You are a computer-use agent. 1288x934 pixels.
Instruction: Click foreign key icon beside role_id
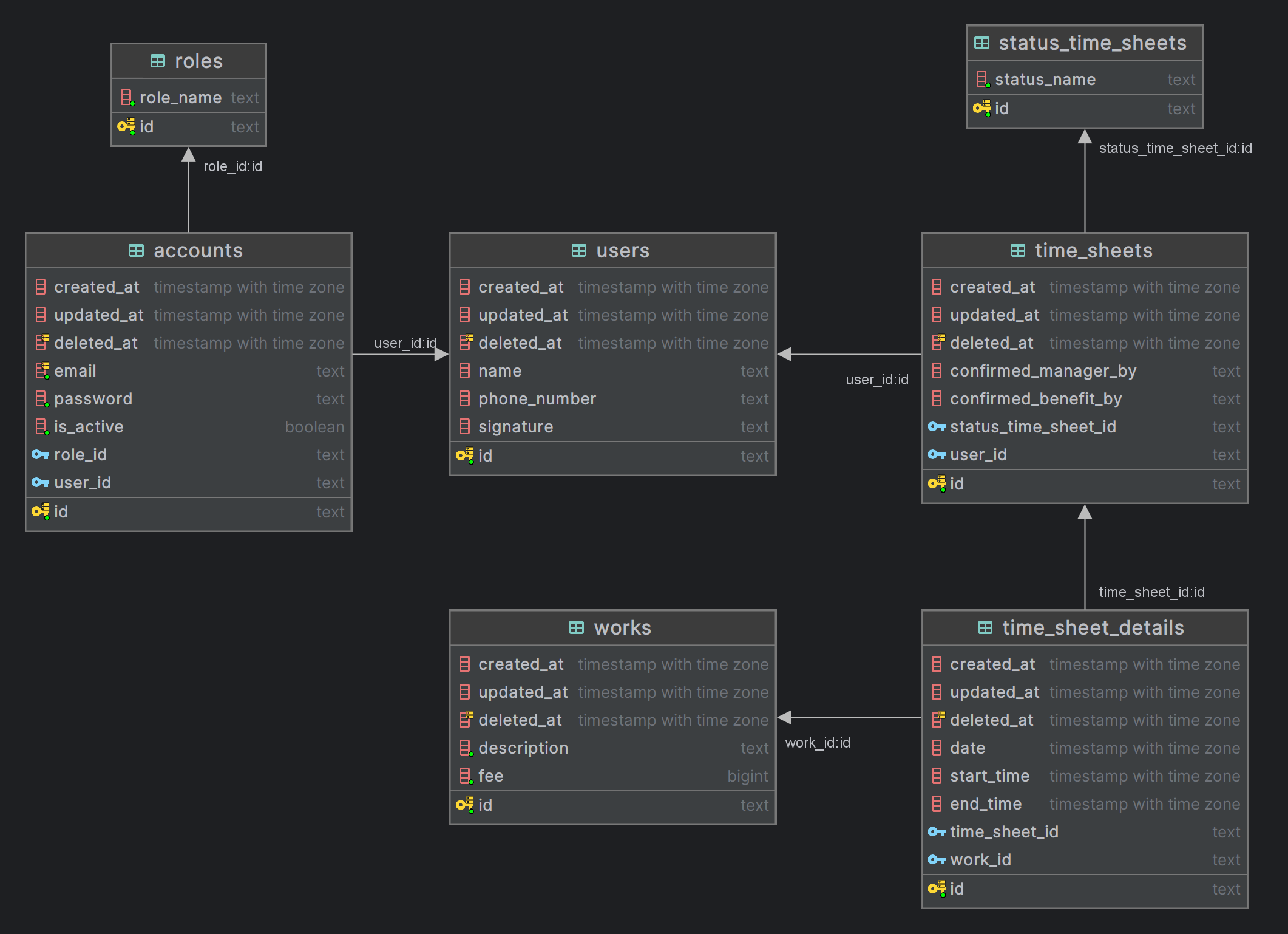pyautogui.click(x=40, y=455)
